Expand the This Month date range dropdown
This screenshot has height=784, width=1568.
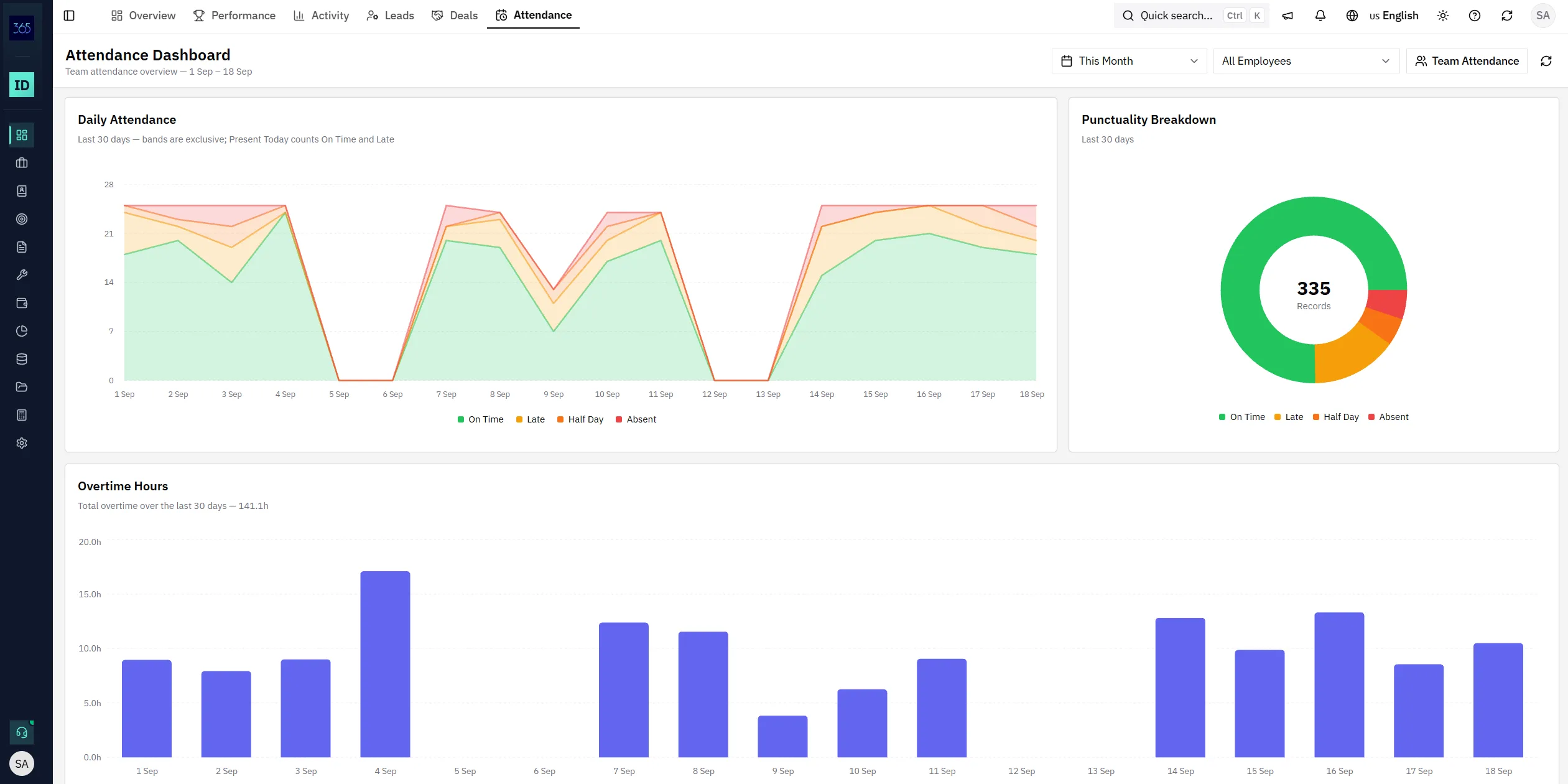coord(1130,61)
